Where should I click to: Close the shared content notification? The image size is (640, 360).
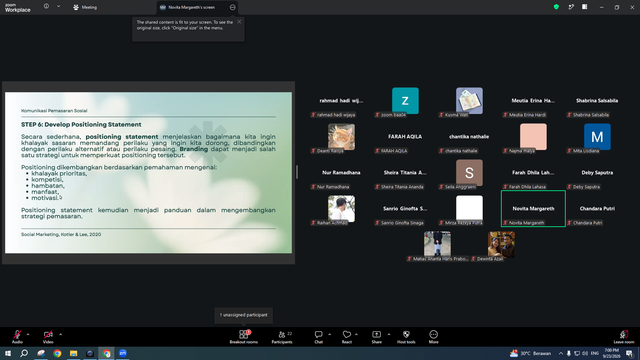click(239, 22)
